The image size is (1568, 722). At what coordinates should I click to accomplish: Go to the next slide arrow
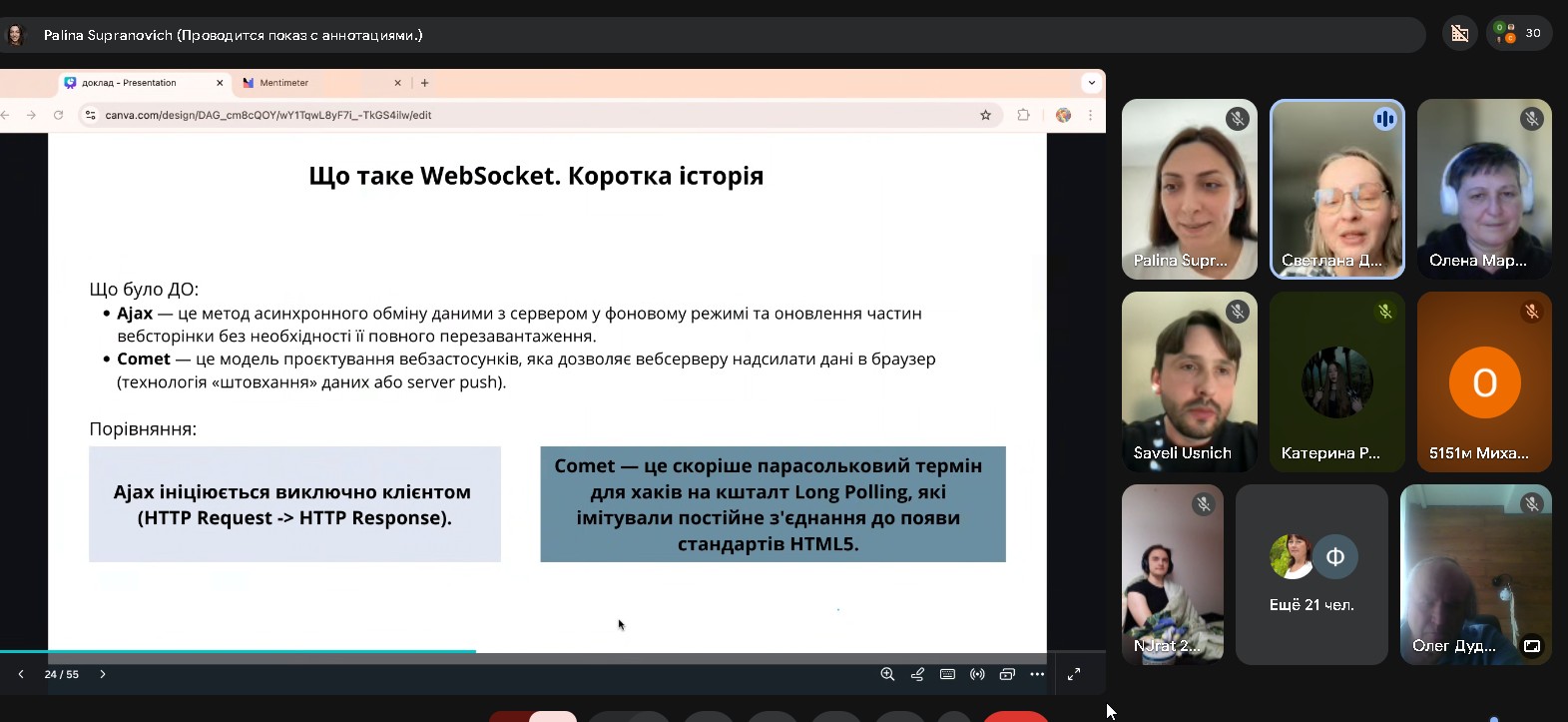click(102, 674)
